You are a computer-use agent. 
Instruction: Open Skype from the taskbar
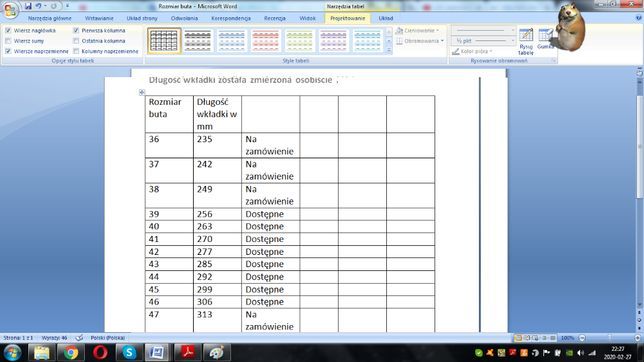(x=129, y=353)
